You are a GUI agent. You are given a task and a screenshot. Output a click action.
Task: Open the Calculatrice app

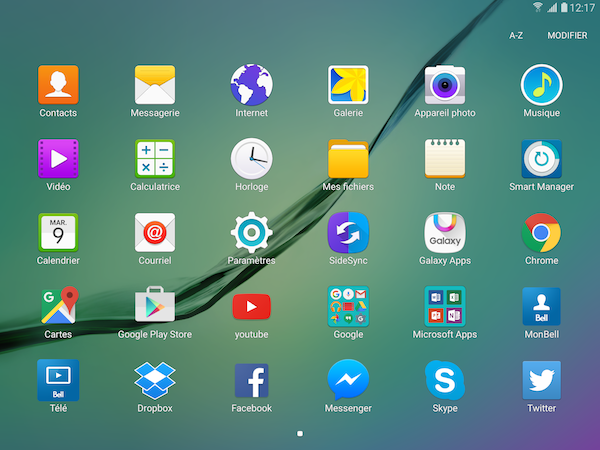tap(155, 158)
